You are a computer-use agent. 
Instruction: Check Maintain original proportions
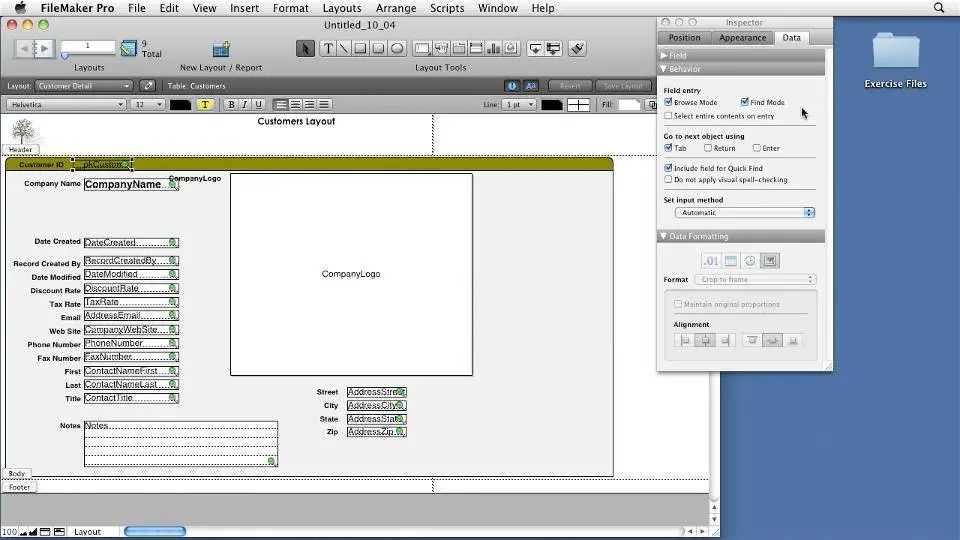(678, 304)
